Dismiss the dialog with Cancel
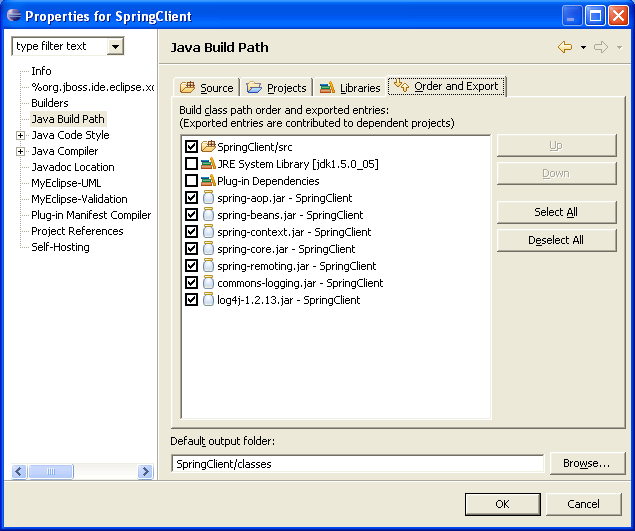This screenshot has height=531, width=635. (x=584, y=504)
